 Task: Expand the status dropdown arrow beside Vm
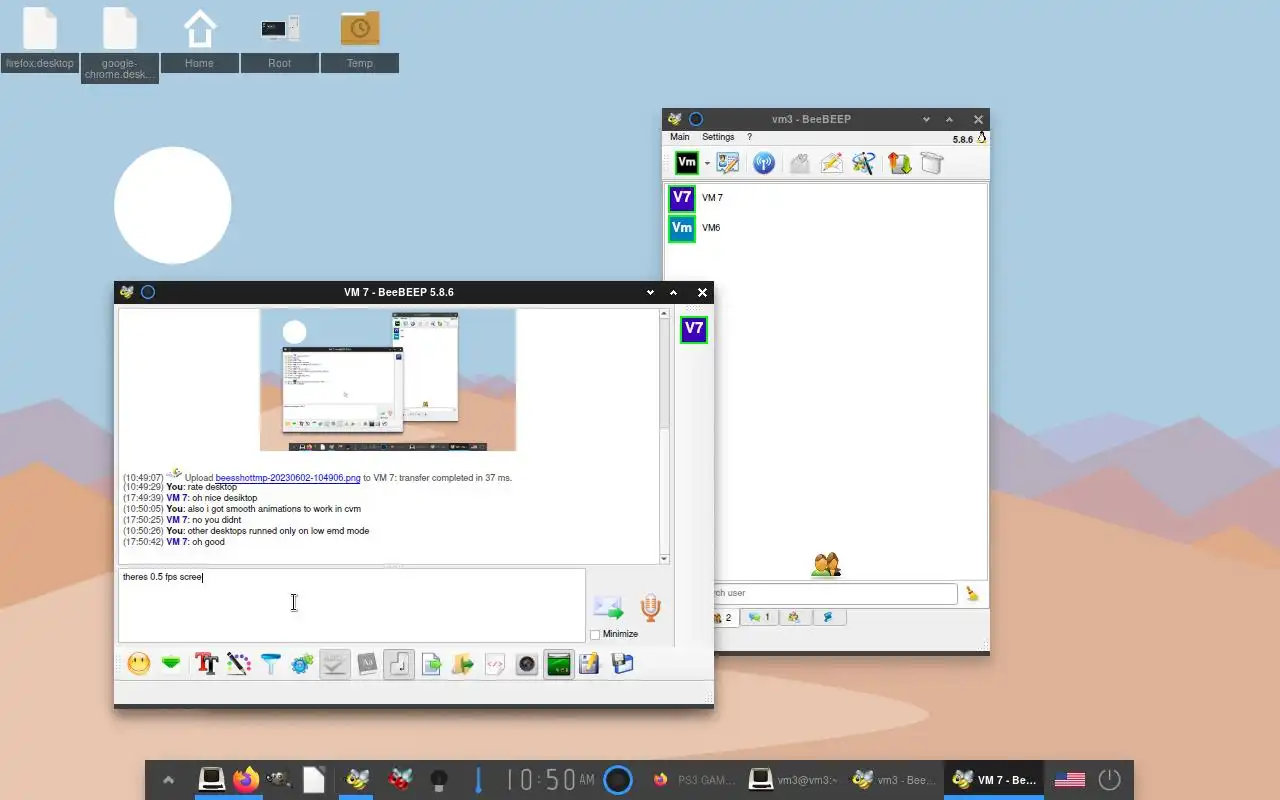[x=707, y=163]
